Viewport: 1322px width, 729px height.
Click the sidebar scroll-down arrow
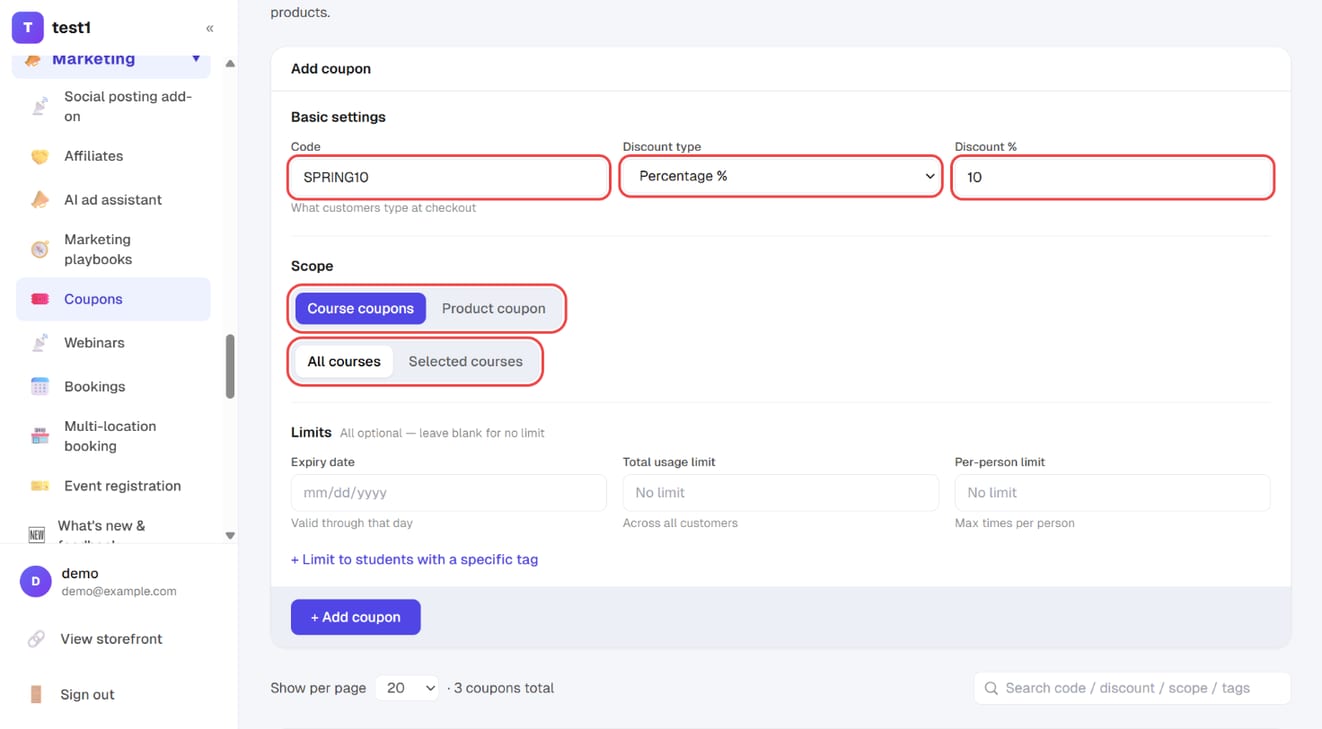click(230, 536)
